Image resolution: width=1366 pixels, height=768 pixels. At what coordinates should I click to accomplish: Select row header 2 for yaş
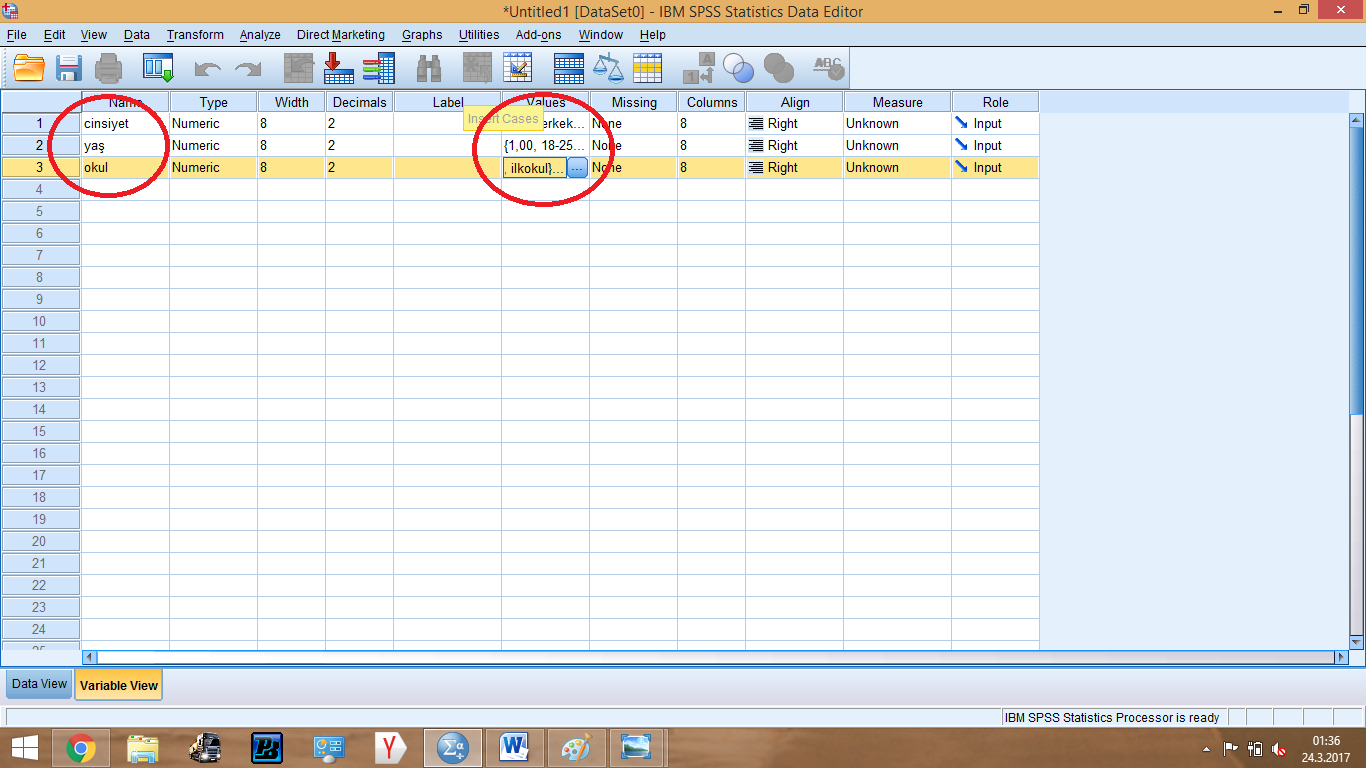(40, 146)
